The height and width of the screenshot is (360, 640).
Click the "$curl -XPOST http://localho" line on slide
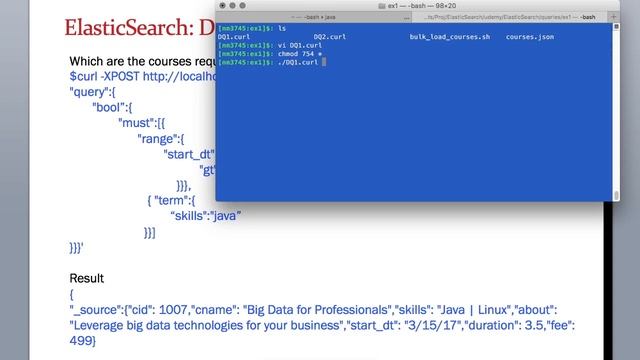(142, 76)
